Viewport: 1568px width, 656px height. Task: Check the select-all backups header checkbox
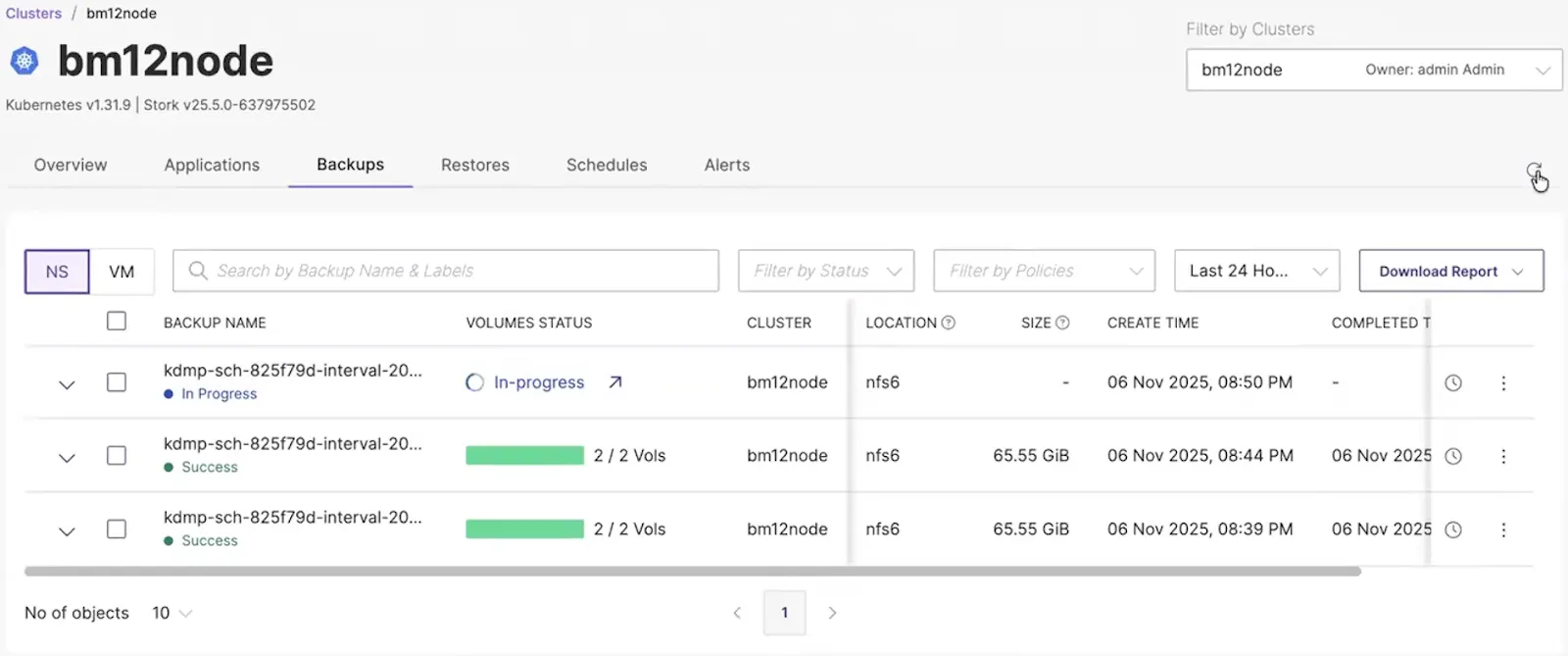[117, 322]
